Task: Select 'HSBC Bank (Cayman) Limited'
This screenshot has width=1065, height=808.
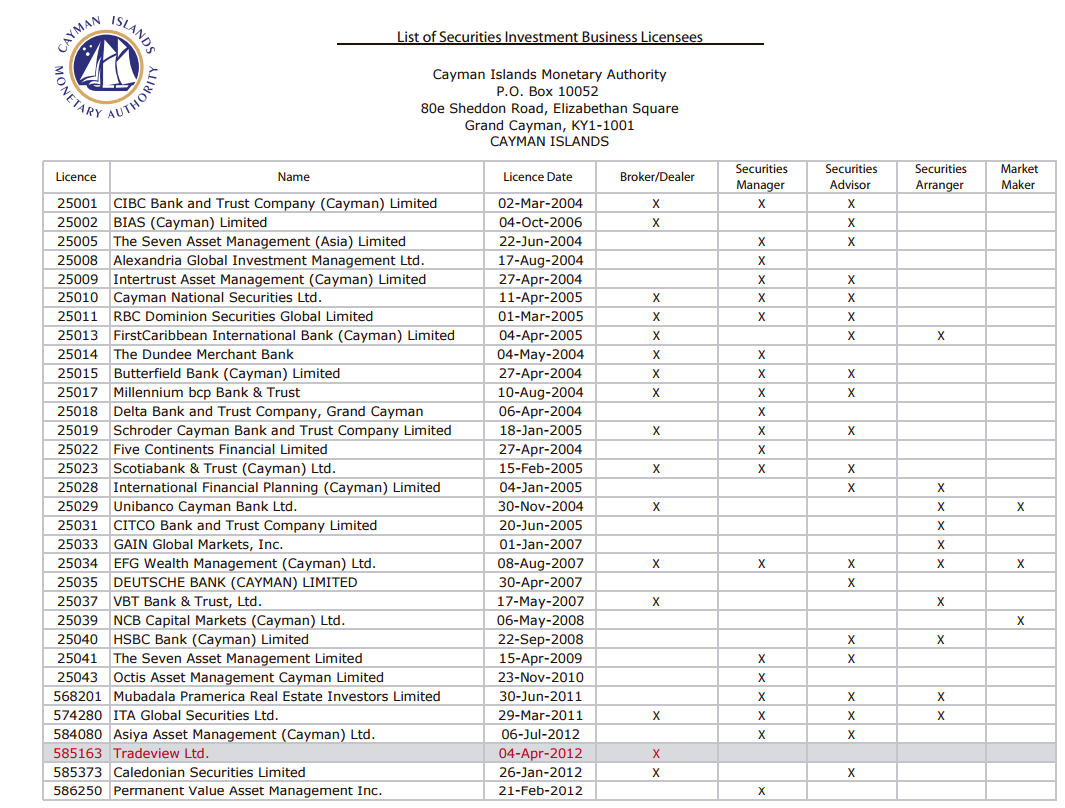Action: (x=211, y=640)
